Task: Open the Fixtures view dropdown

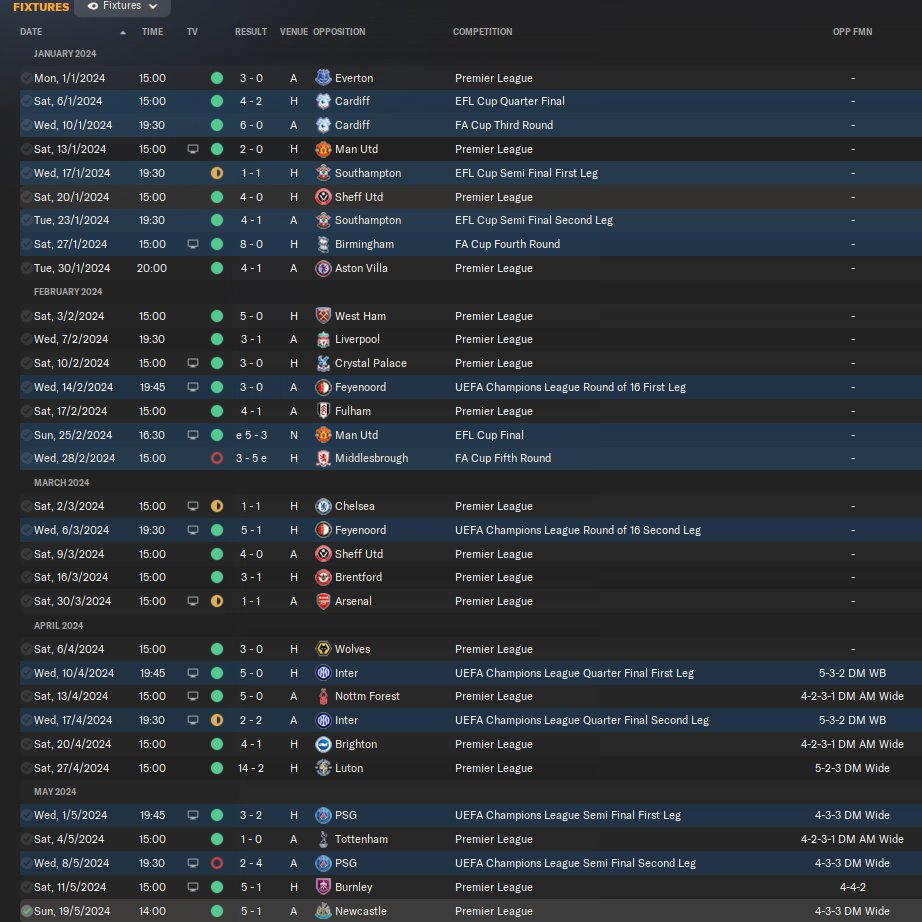Action: tap(122, 6)
